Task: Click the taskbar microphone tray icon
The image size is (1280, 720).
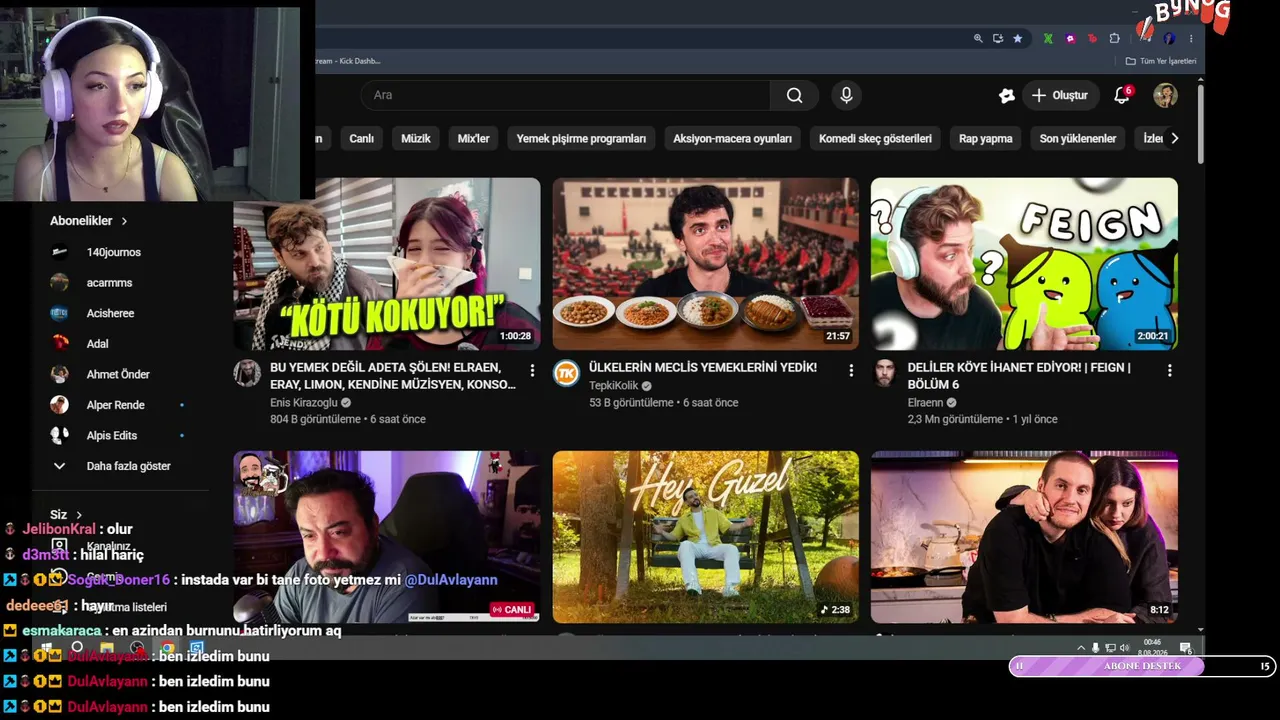Action: pyautogui.click(x=1095, y=648)
